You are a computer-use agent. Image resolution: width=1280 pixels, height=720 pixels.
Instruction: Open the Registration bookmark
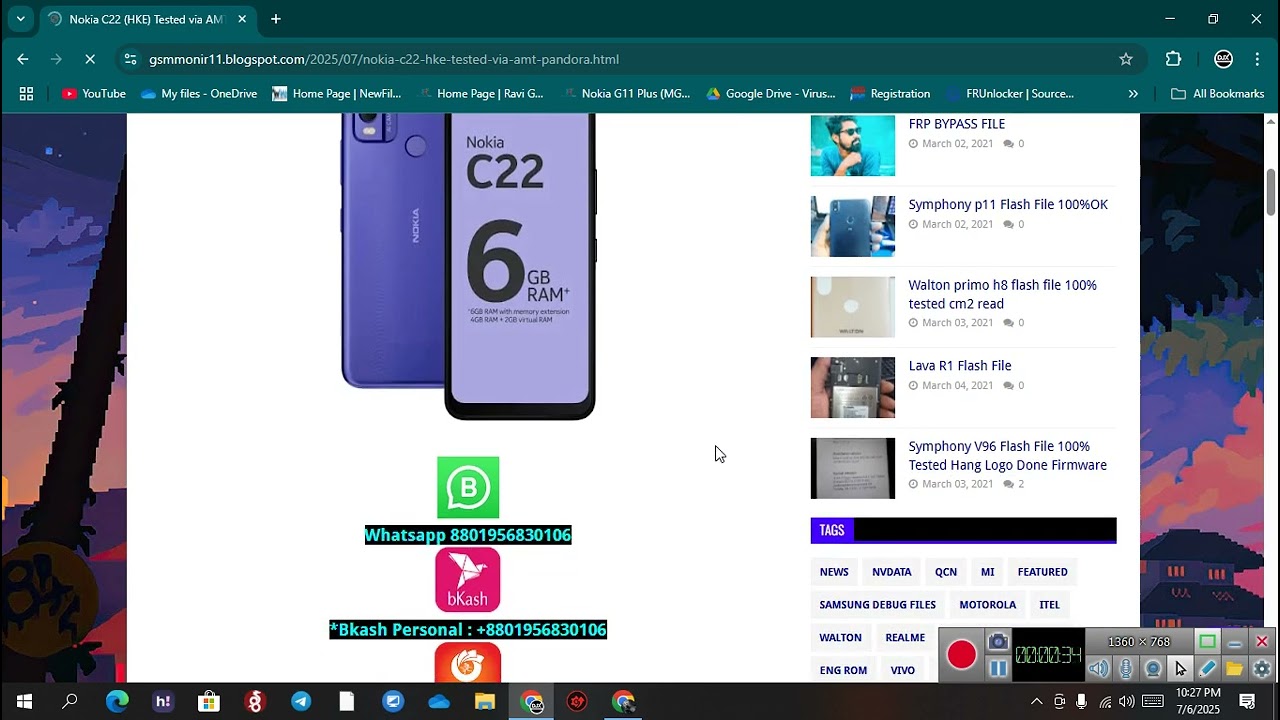tap(890, 93)
